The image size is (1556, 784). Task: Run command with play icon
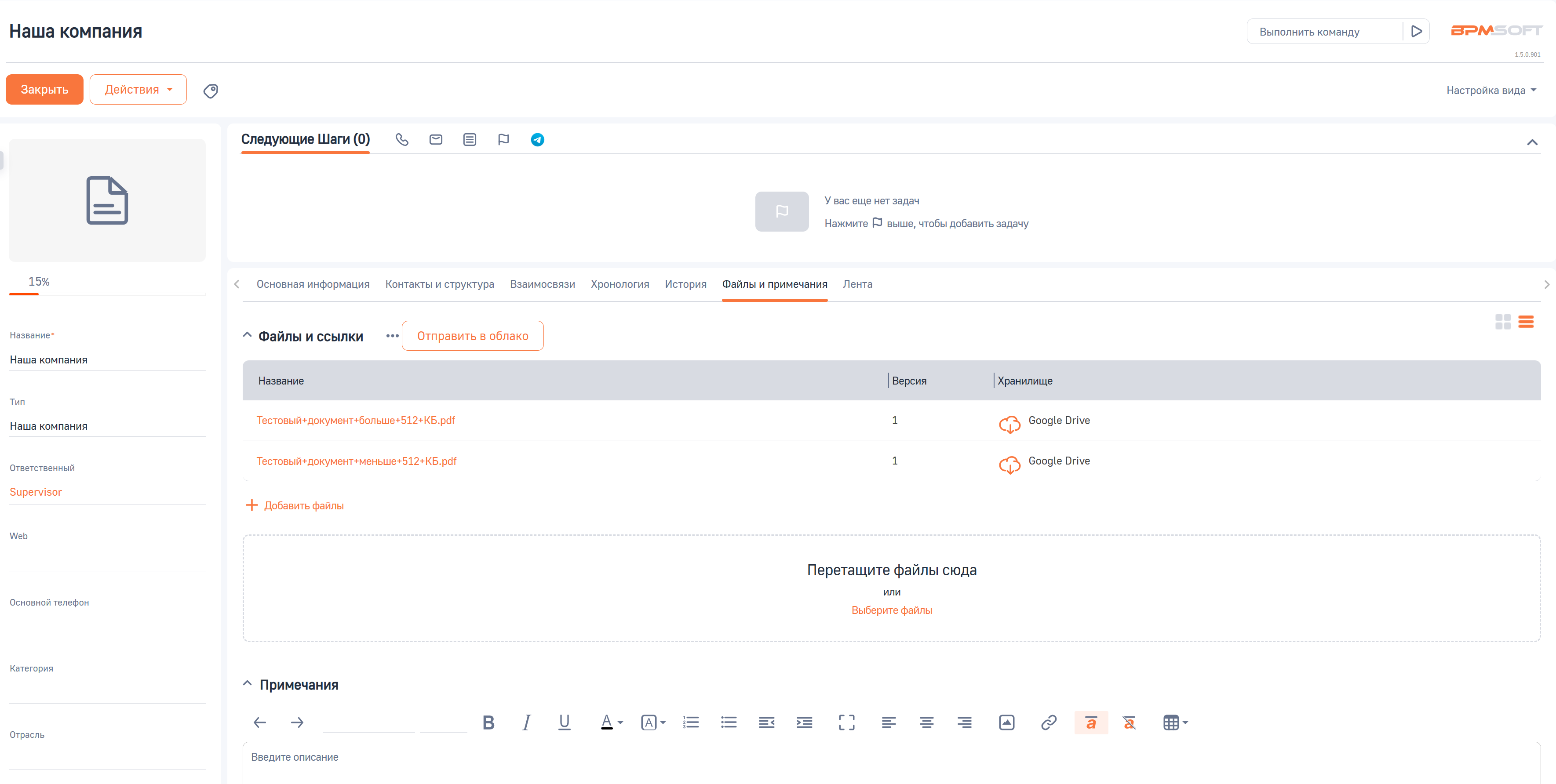[1416, 31]
